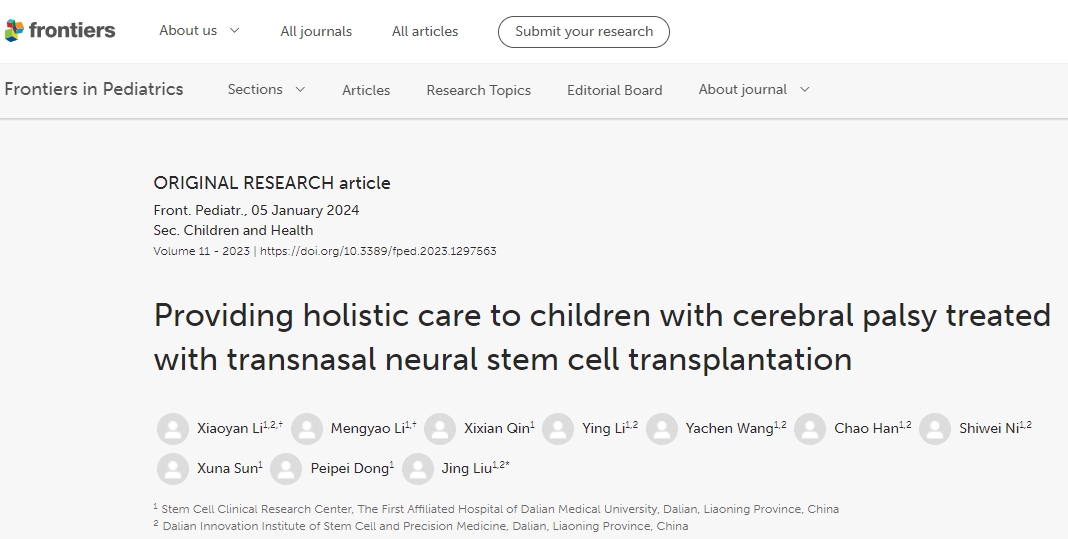This screenshot has height=539, width=1068.
Task: Open the Sections dropdown menu
Action: [266, 90]
